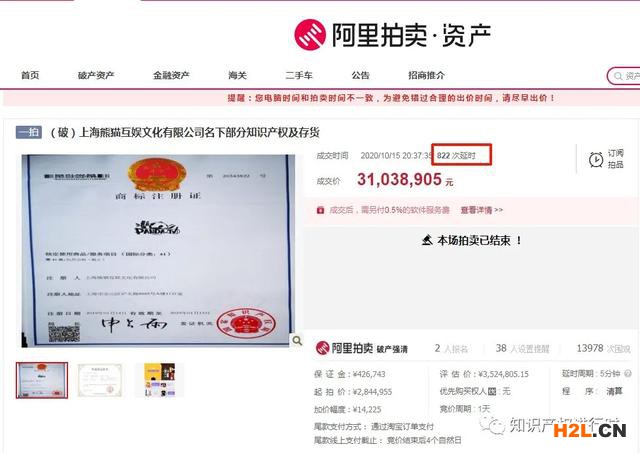Image resolution: width=640 pixels, height=453 pixels.
Task: Open the 海关 navigation tab
Action: tap(238, 75)
